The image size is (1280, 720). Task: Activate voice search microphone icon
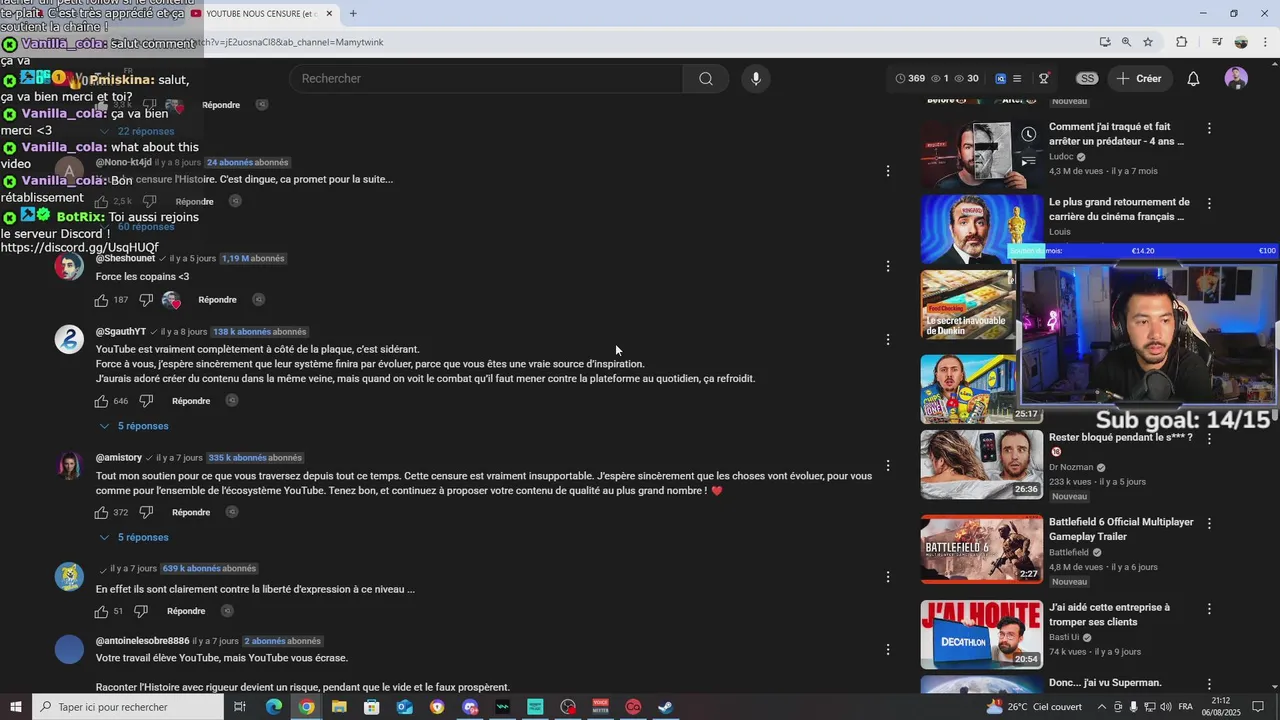(756, 79)
